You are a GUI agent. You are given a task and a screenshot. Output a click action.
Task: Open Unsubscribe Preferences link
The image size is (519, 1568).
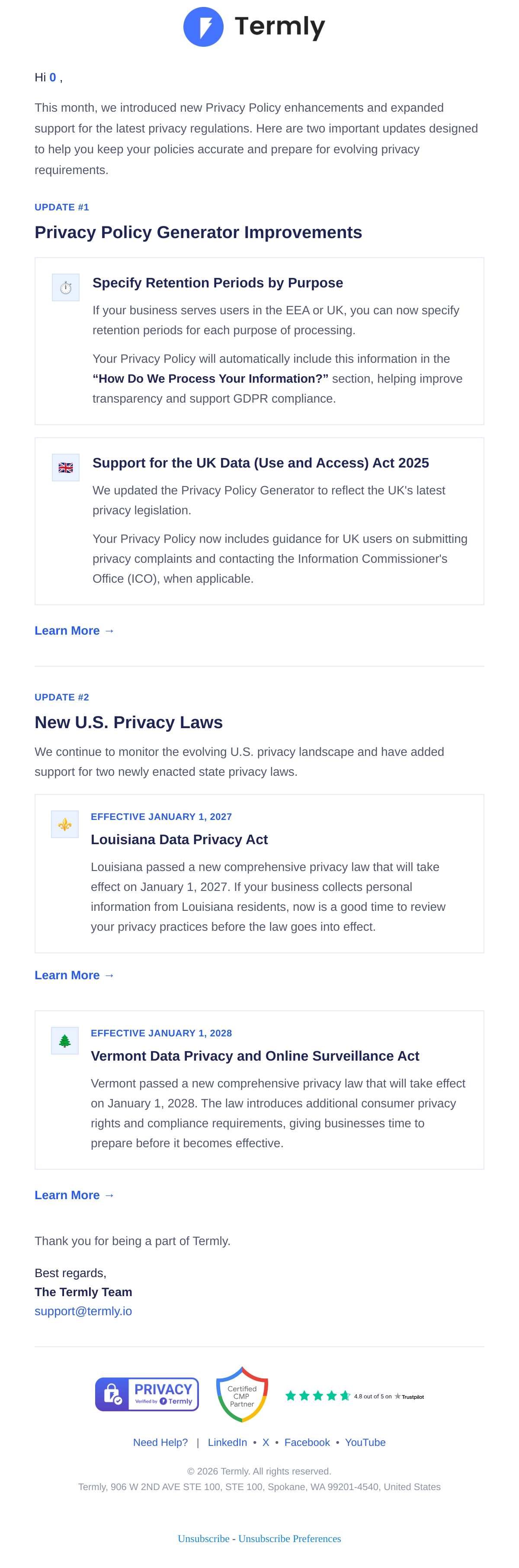tap(290, 1539)
